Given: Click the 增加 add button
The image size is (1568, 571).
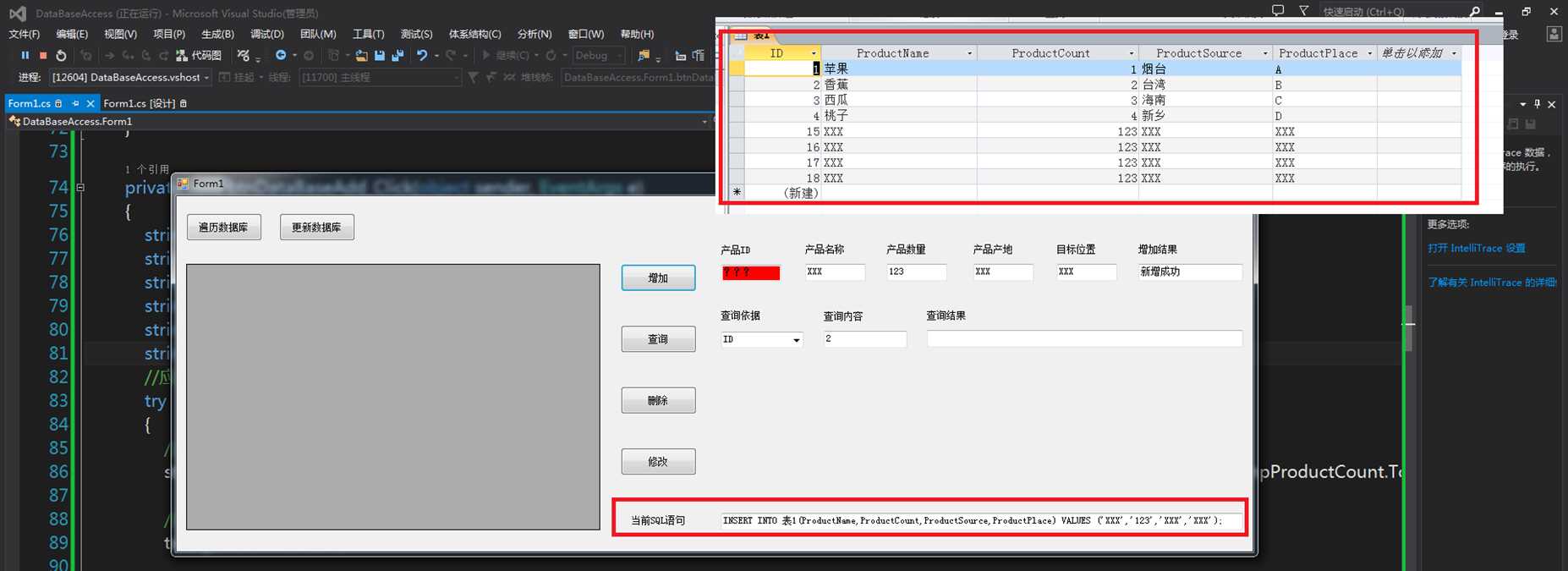Looking at the screenshot, I should (x=658, y=277).
